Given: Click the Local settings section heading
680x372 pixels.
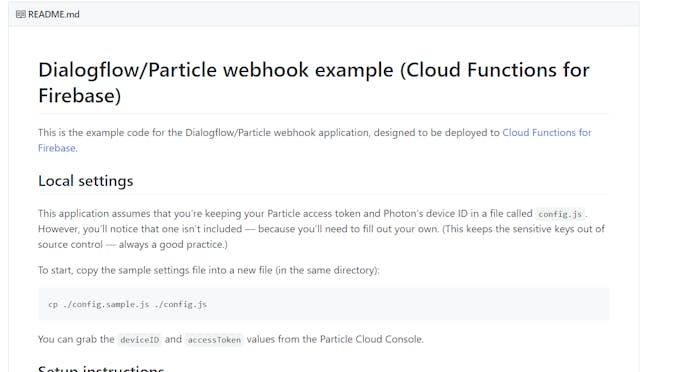Looking at the screenshot, I should pyautogui.click(x=85, y=181).
